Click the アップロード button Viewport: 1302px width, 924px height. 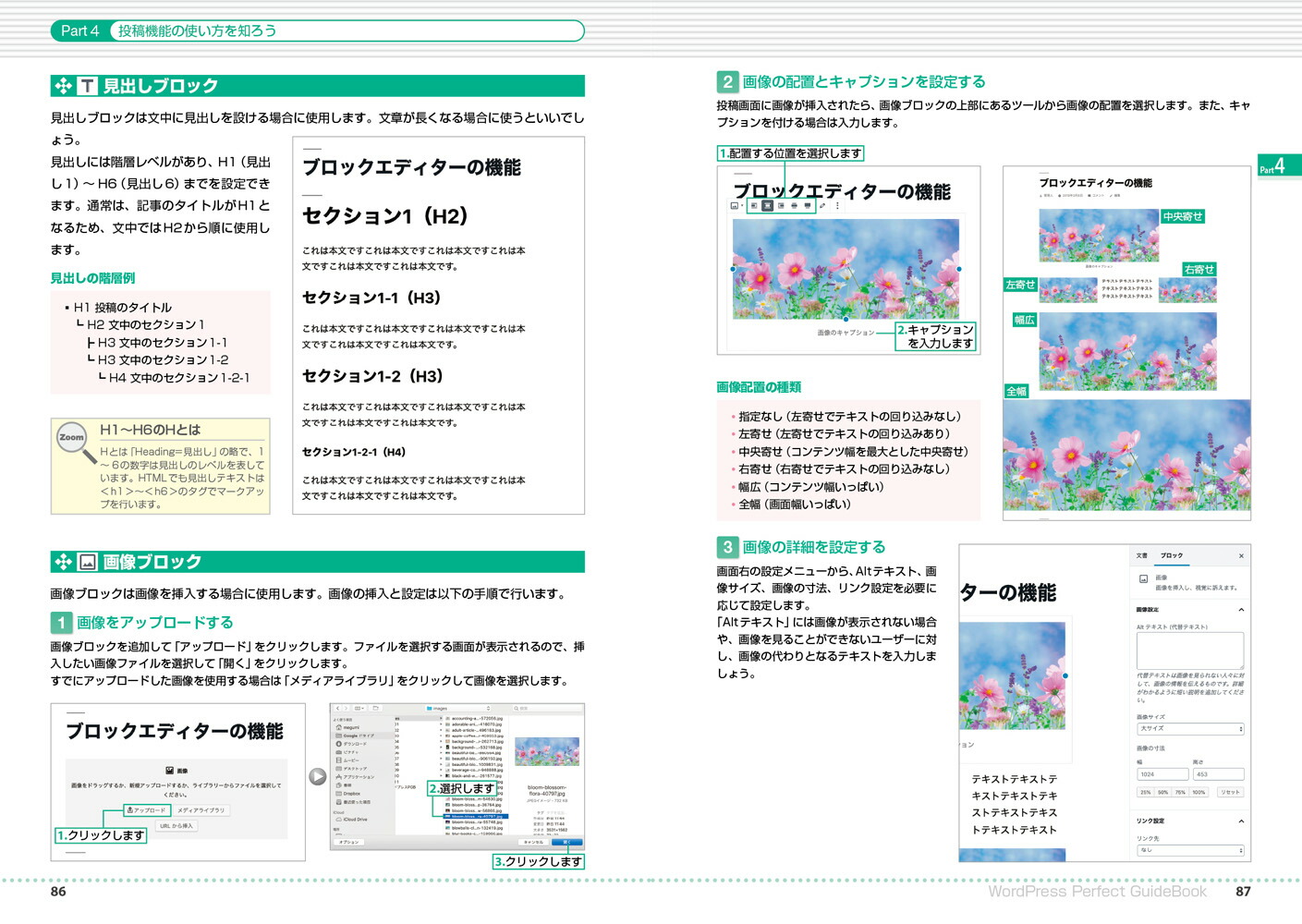click(x=147, y=810)
